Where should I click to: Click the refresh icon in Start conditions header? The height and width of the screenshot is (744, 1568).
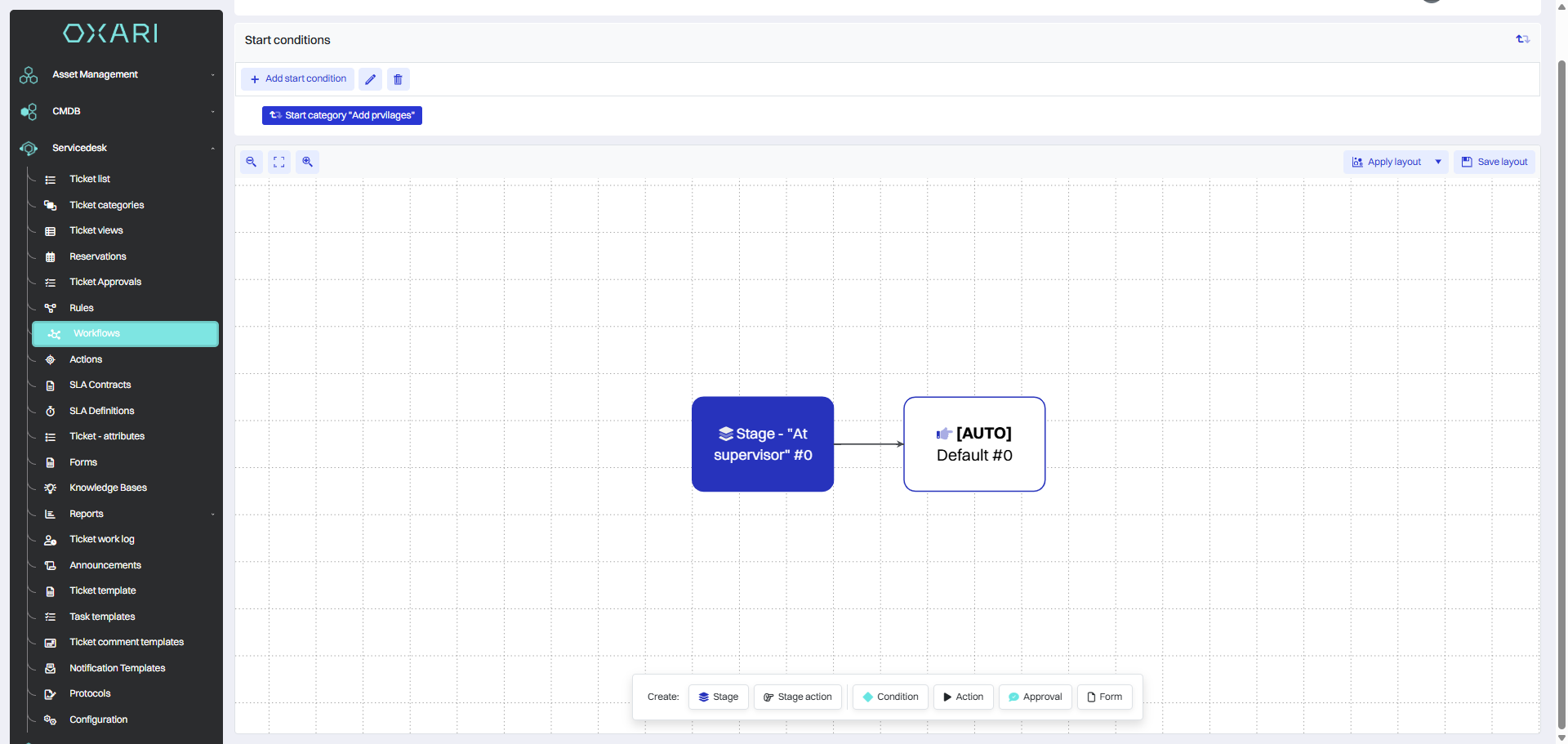[1522, 39]
